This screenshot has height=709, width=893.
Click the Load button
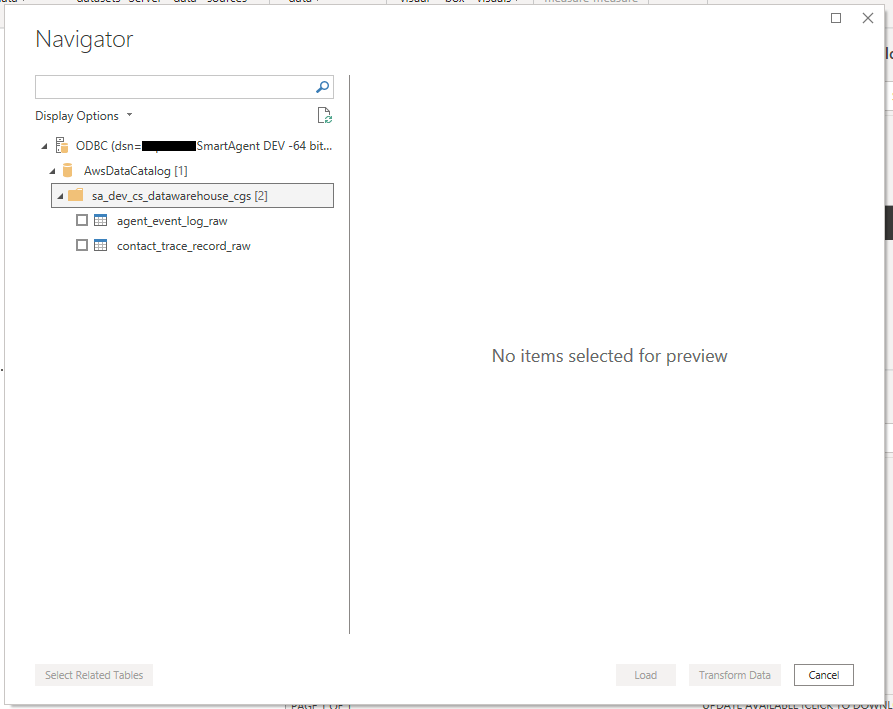[645, 675]
